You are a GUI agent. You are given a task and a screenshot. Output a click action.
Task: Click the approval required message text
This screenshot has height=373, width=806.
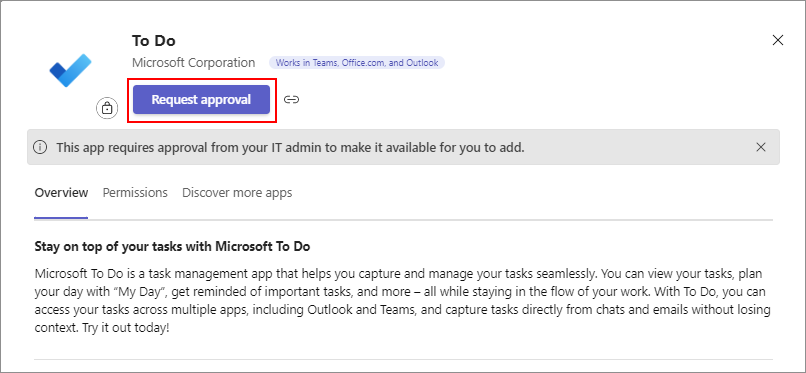(290, 148)
